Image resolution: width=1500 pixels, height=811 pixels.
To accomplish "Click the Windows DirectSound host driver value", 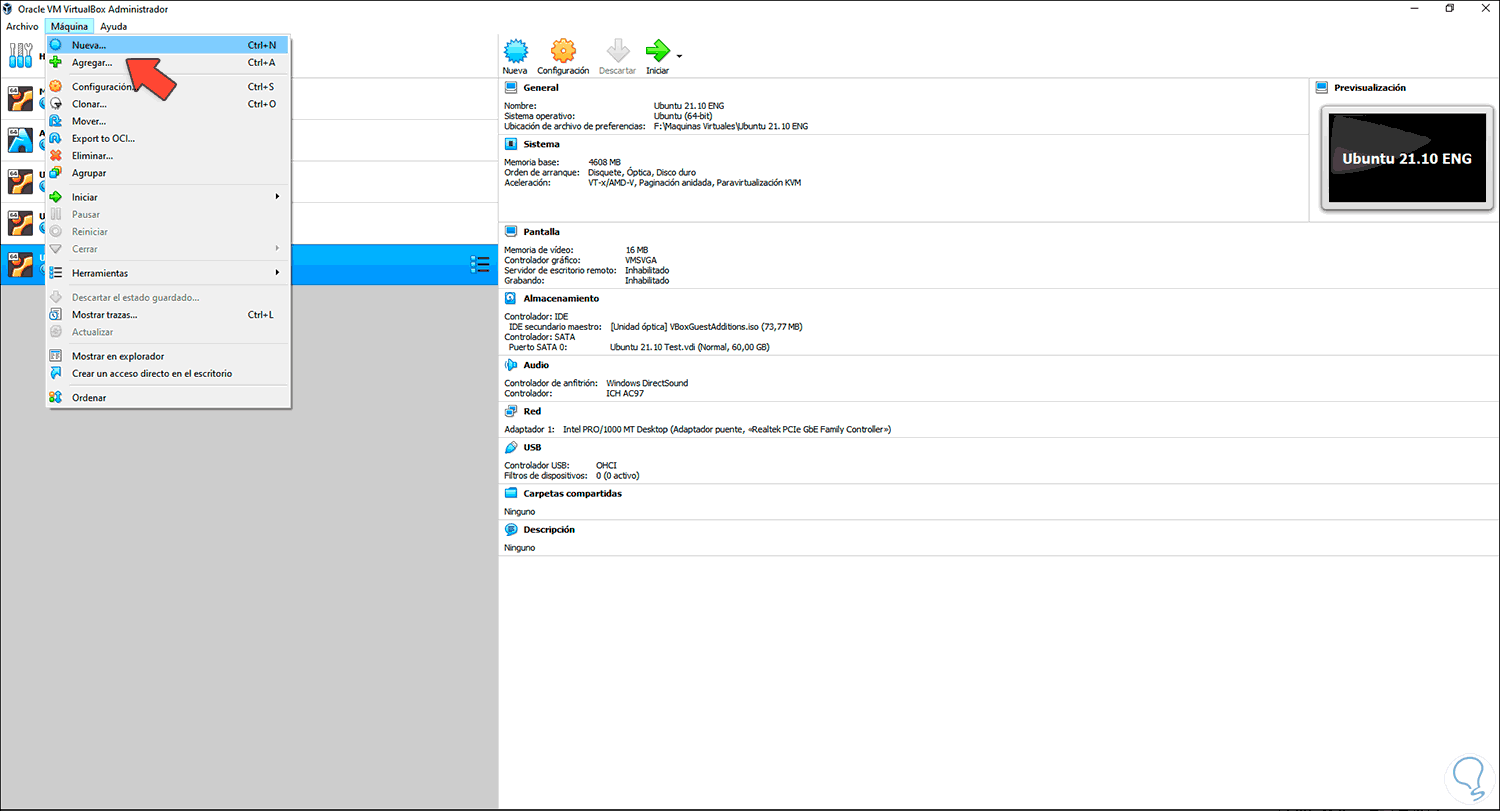I will 647,383.
